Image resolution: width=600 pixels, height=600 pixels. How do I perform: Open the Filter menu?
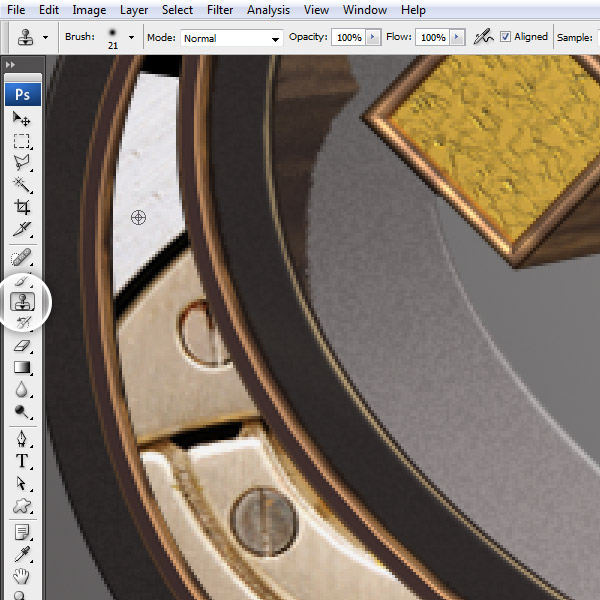pos(220,10)
